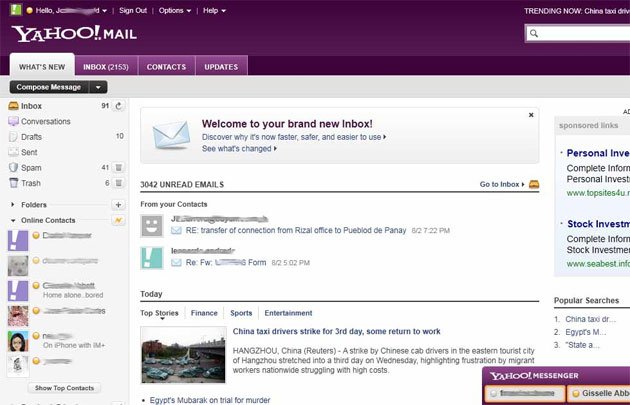Viewport: 630px width, 405px height.
Task: Add a new folder with plus icon
Action: click(x=119, y=204)
